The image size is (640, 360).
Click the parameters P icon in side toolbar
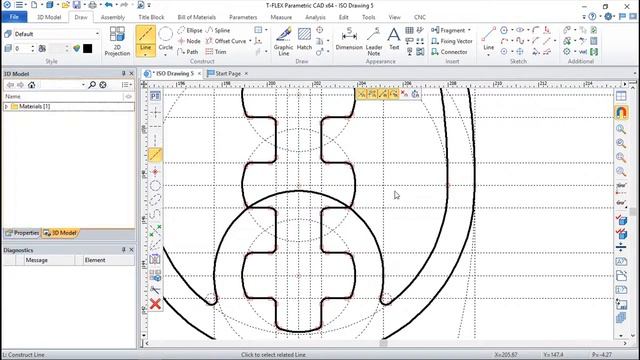pyautogui.click(x=155, y=96)
